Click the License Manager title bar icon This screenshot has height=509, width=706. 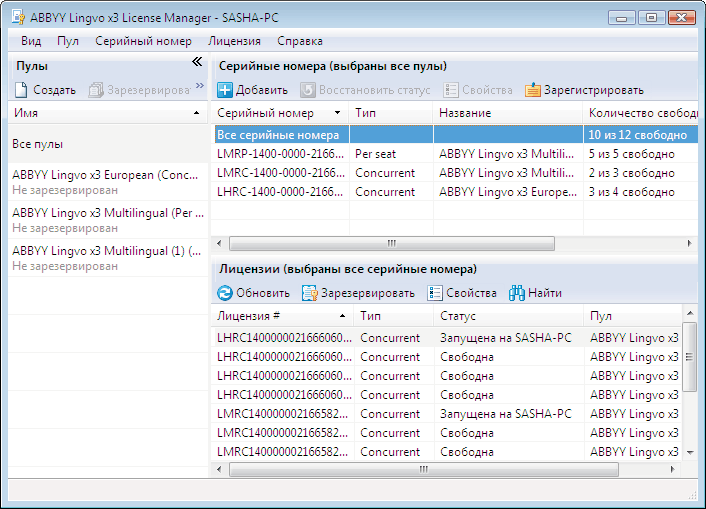pyautogui.click(x=18, y=17)
